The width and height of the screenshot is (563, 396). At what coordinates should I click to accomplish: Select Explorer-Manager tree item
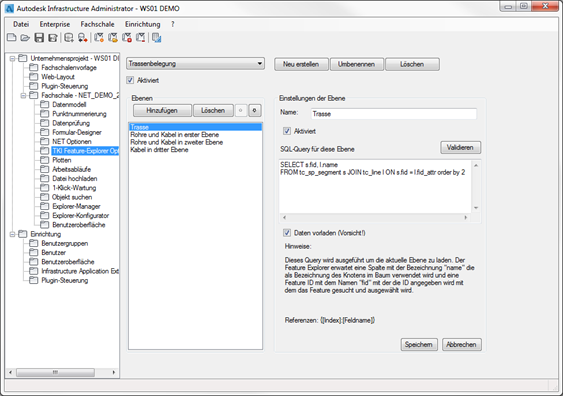(76, 206)
